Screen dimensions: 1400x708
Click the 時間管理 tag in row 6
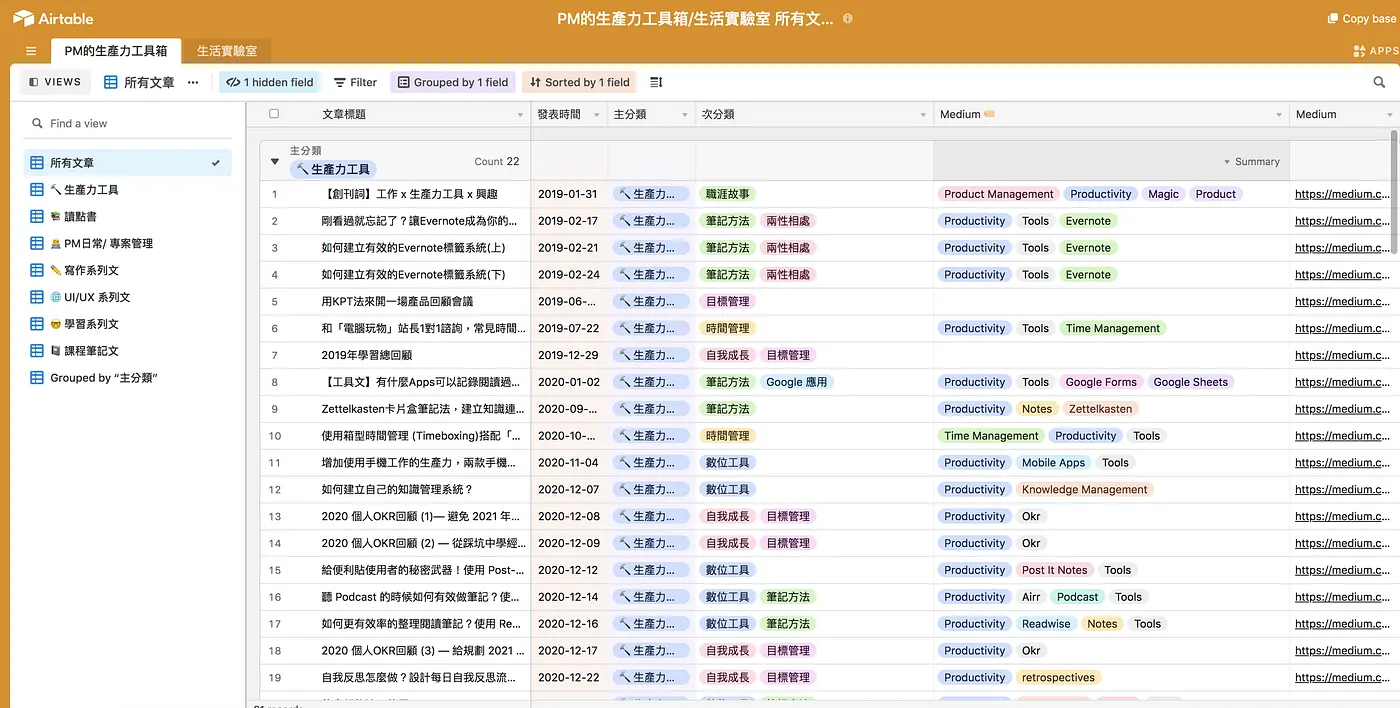pos(727,328)
